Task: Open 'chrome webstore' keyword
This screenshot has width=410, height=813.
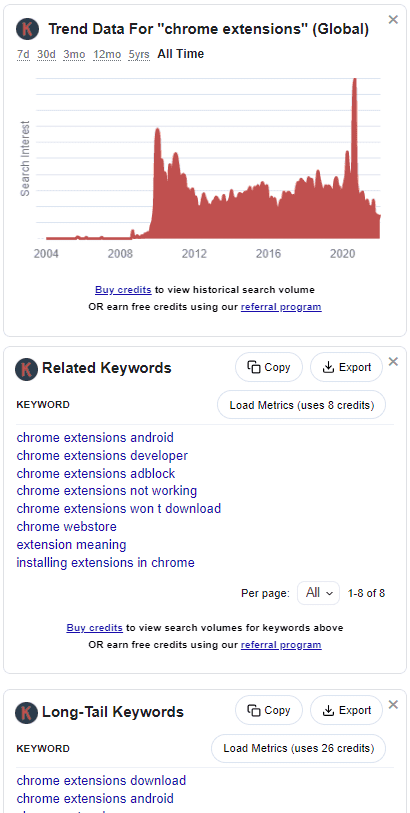Action: (66, 527)
